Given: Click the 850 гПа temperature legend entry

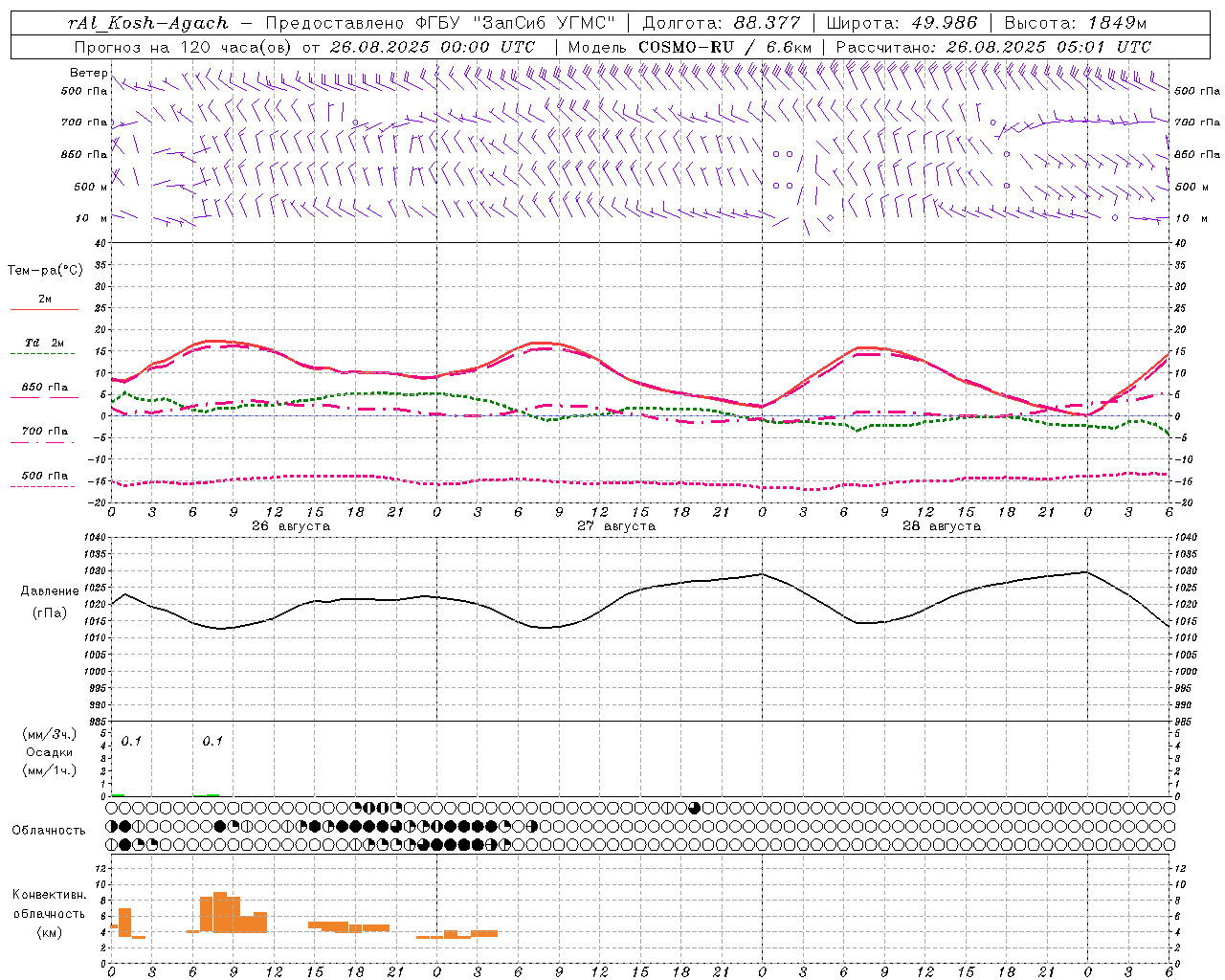Looking at the screenshot, I should pyautogui.click(x=44, y=388).
